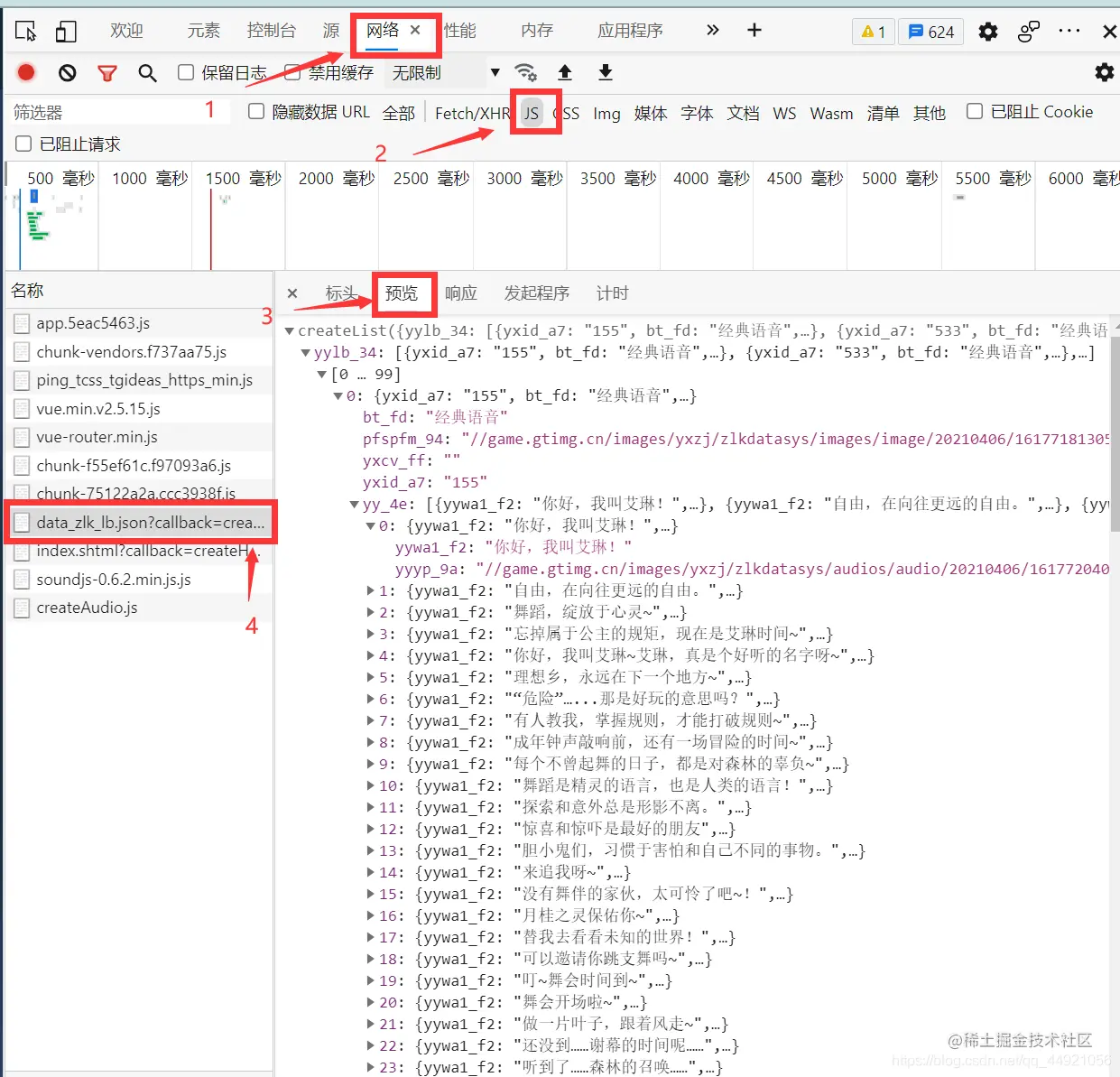Check the 已阻止 Cookie checkbox

click(975, 111)
